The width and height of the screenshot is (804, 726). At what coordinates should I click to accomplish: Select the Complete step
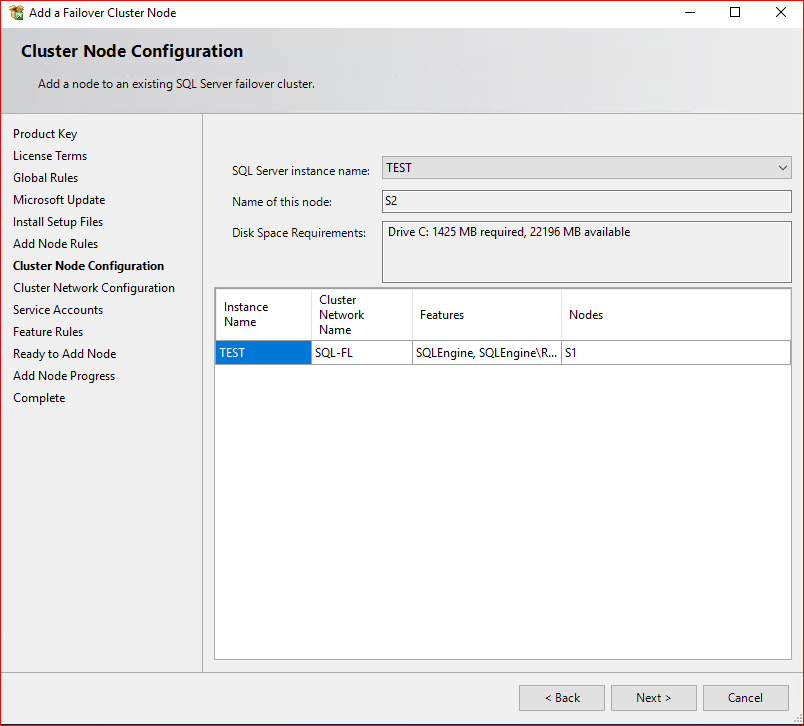click(39, 398)
